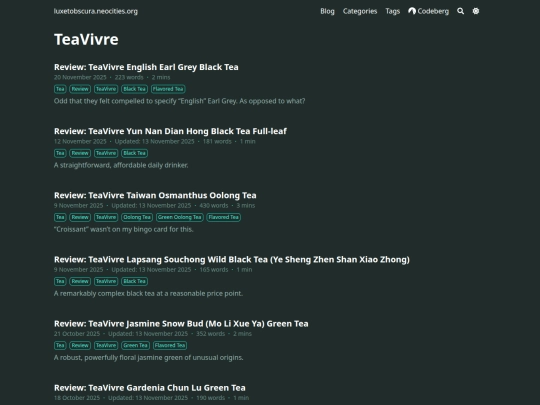Viewport: 540px width, 405px height.
Task: Open the Jasmine Snow Bud Green Tea review
Action: point(181,324)
